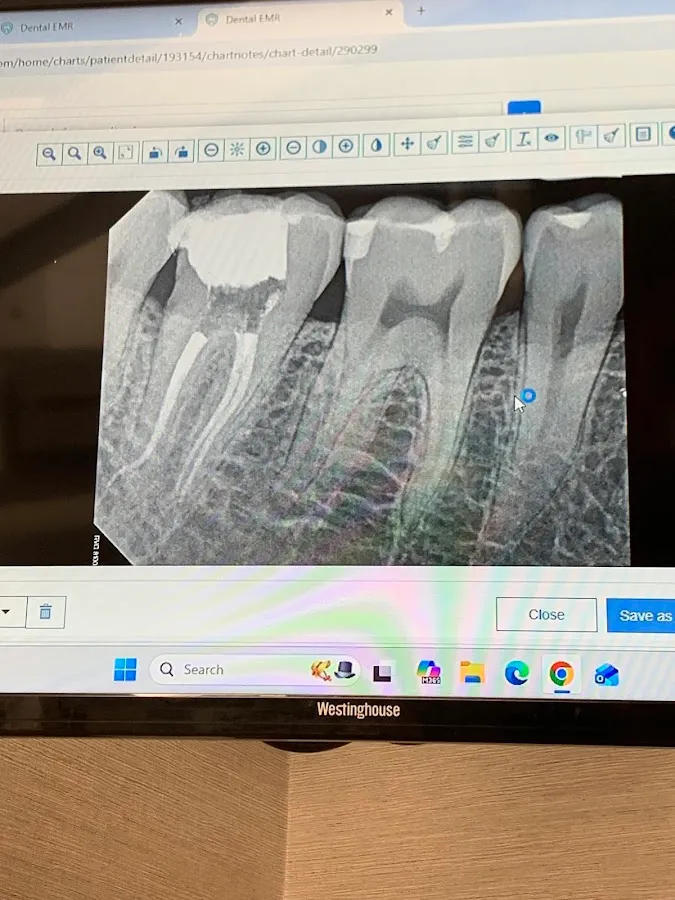The image size is (675, 900).
Task: Select the four-arrow pan tool
Action: (407, 144)
